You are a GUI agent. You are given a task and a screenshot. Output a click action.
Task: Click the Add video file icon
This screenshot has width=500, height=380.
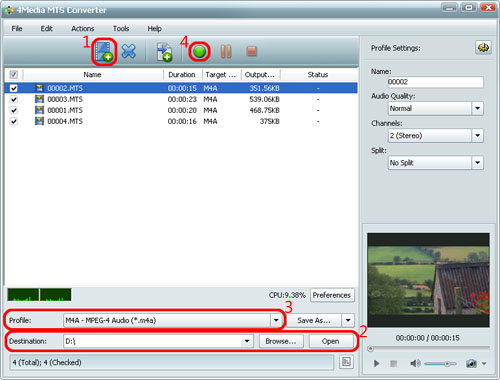click(x=104, y=52)
